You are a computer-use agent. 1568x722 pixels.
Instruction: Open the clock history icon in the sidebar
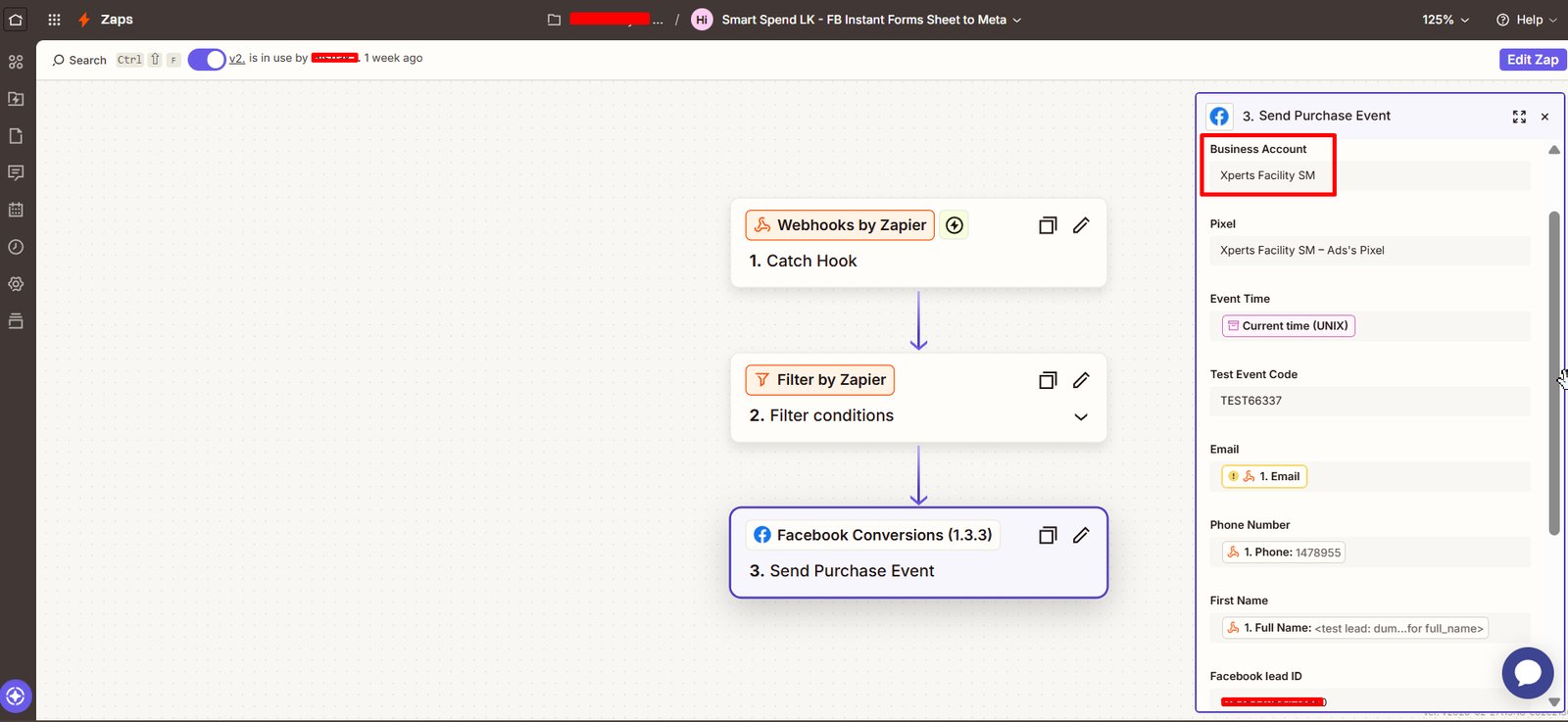[16, 247]
